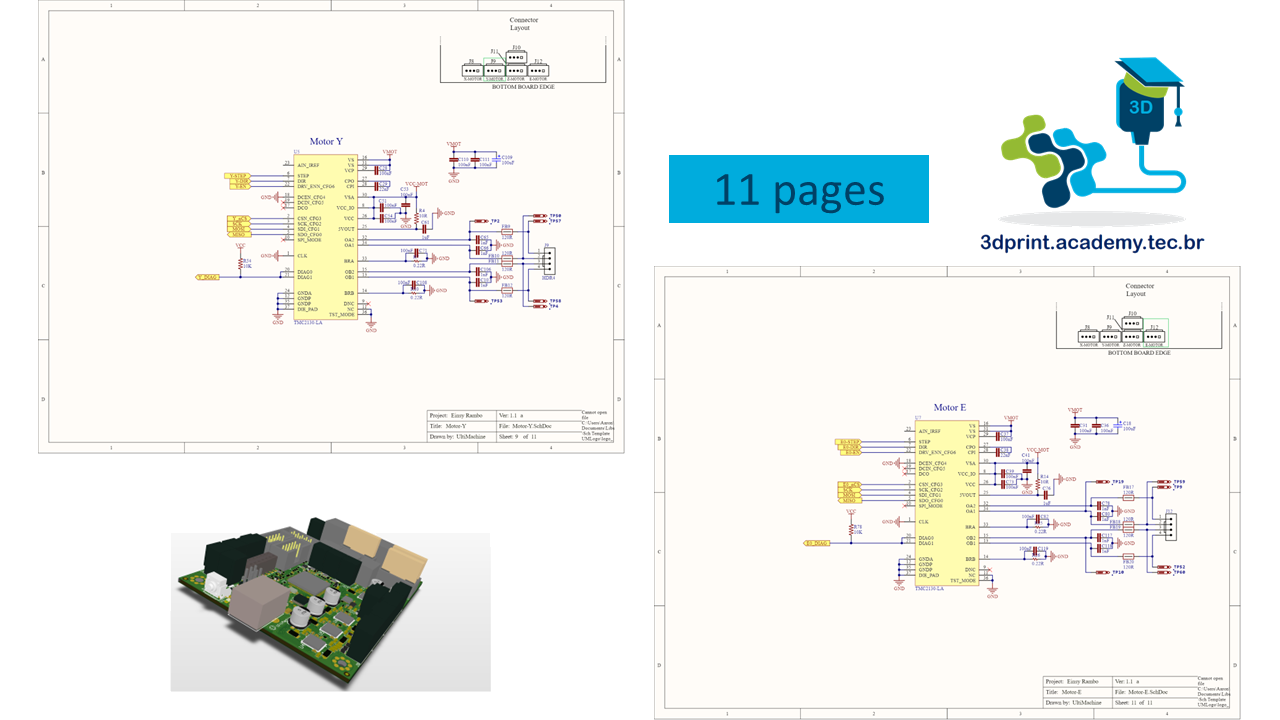Viewport: 1280px width, 720px height.
Task: Select 'Sheet: 9 of 11' cell
Action: coord(538,436)
